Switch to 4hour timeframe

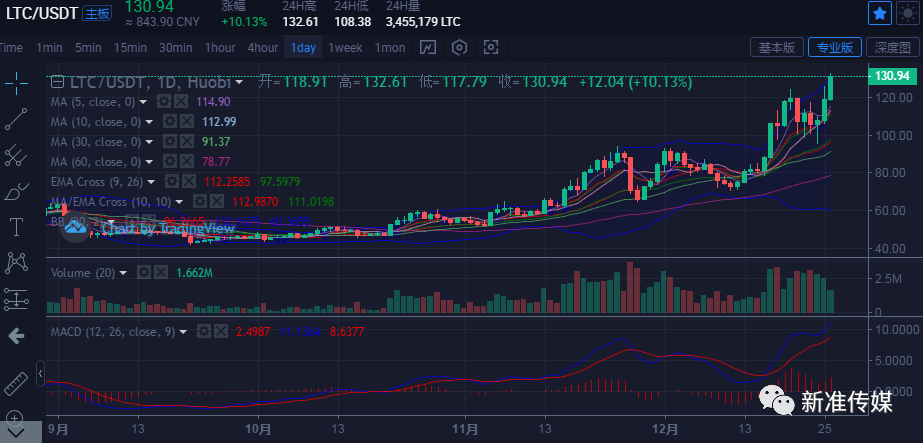[x=263, y=48]
